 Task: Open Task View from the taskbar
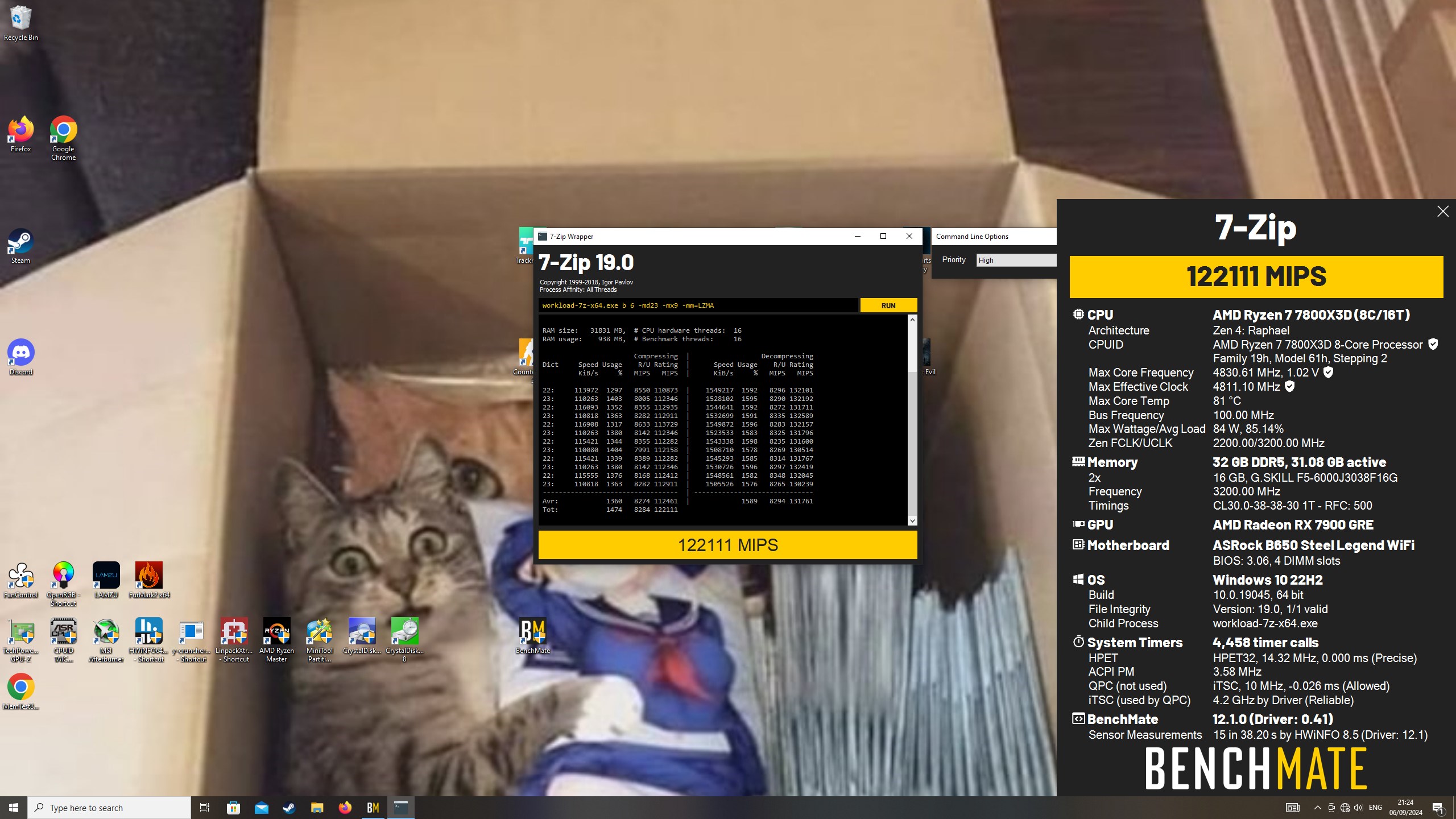205,808
